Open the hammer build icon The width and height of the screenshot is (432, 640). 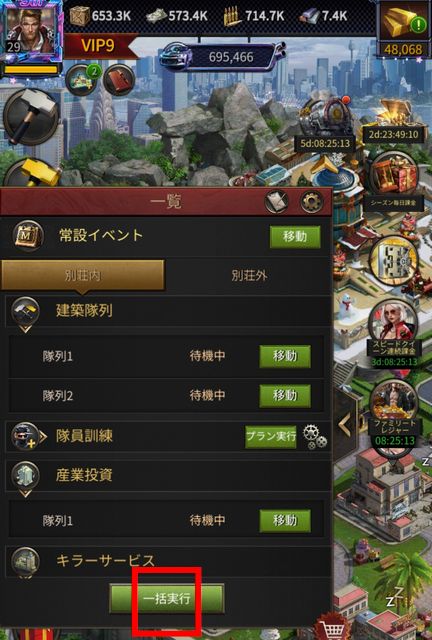click(x=31, y=117)
